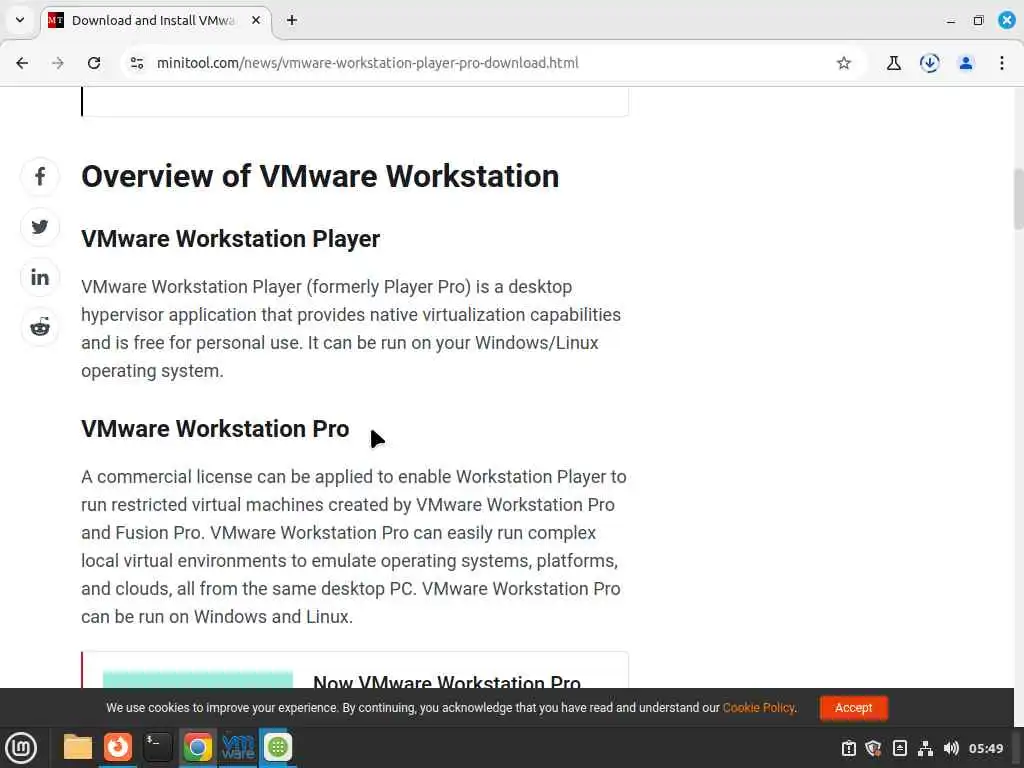Open the update manager shield tray icon
The height and width of the screenshot is (768, 1024).
pyautogui.click(x=873, y=748)
